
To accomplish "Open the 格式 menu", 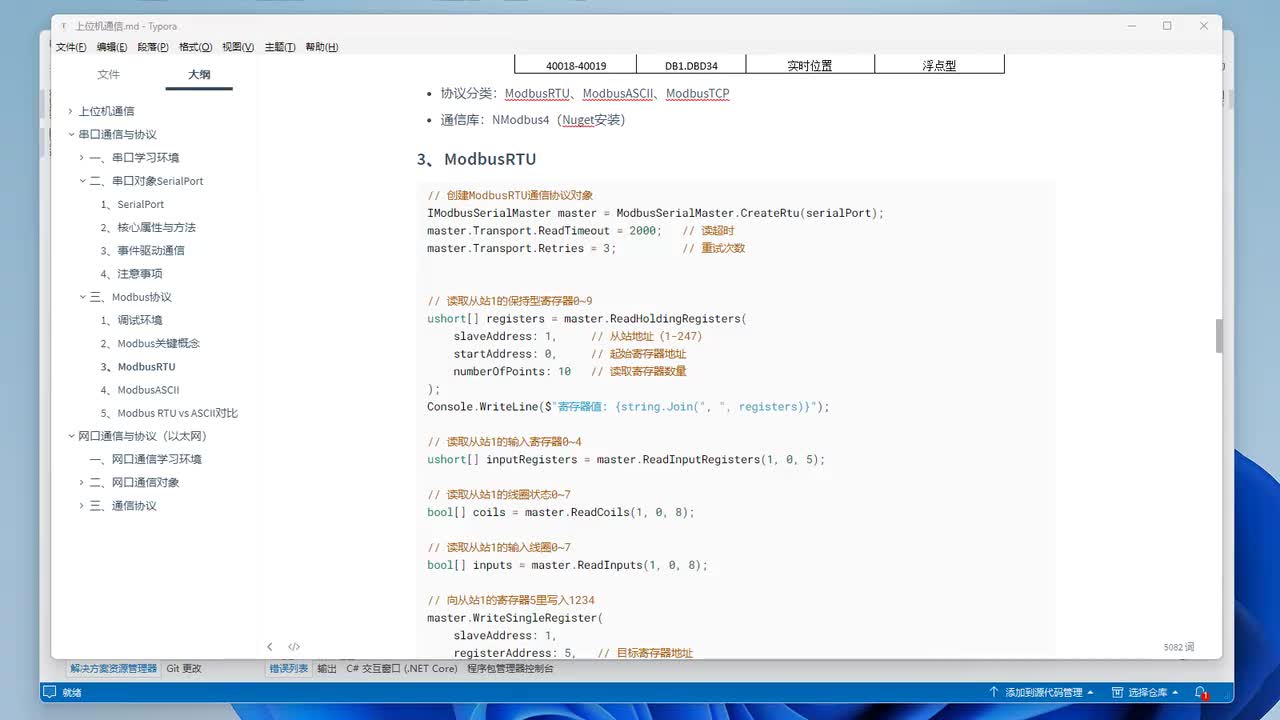I will click(x=195, y=47).
